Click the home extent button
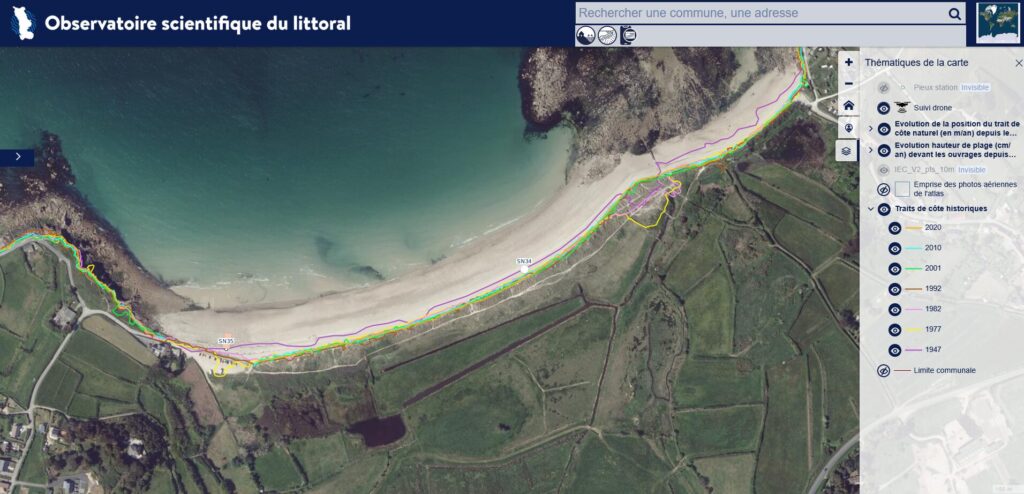The height and width of the screenshot is (494, 1024). coord(848,105)
